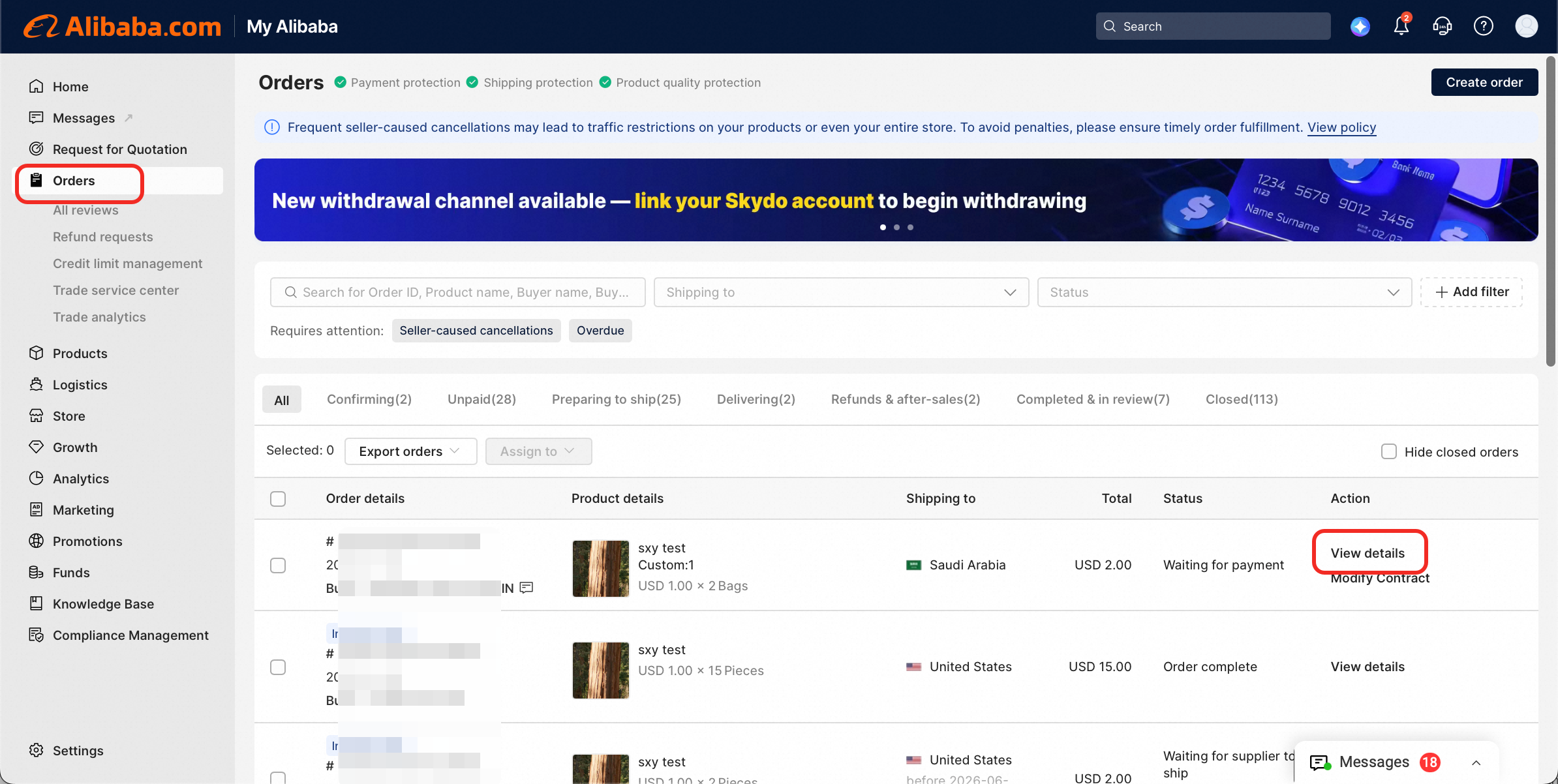Image resolution: width=1558 pixels, height=784 pixels.
Task: Click the Messages sidebar icon
Action: click(37, 118)
